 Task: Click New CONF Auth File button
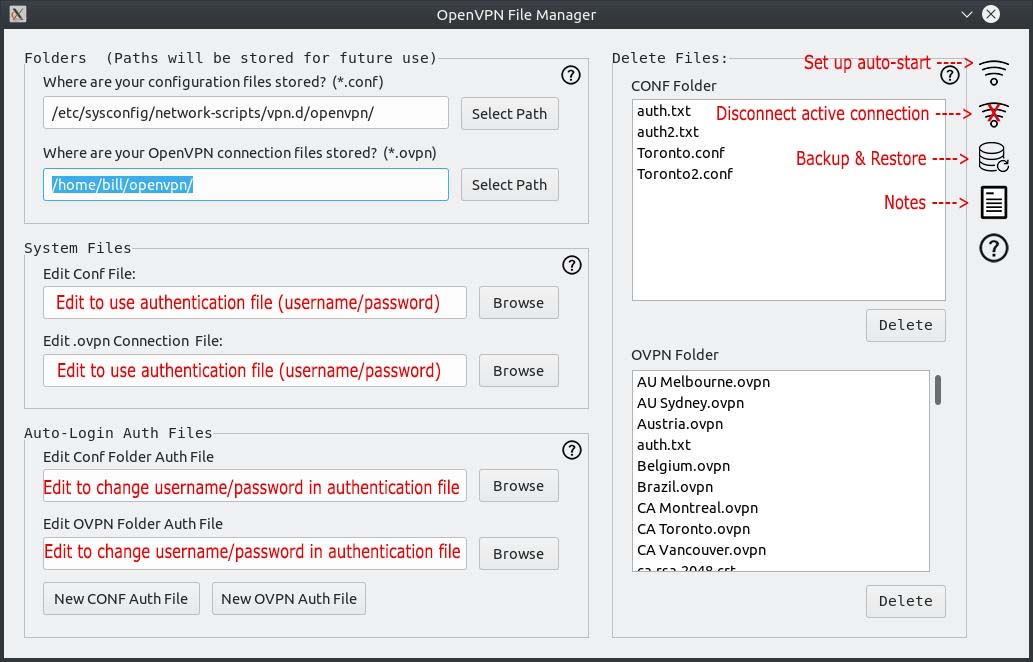(121, 599)
